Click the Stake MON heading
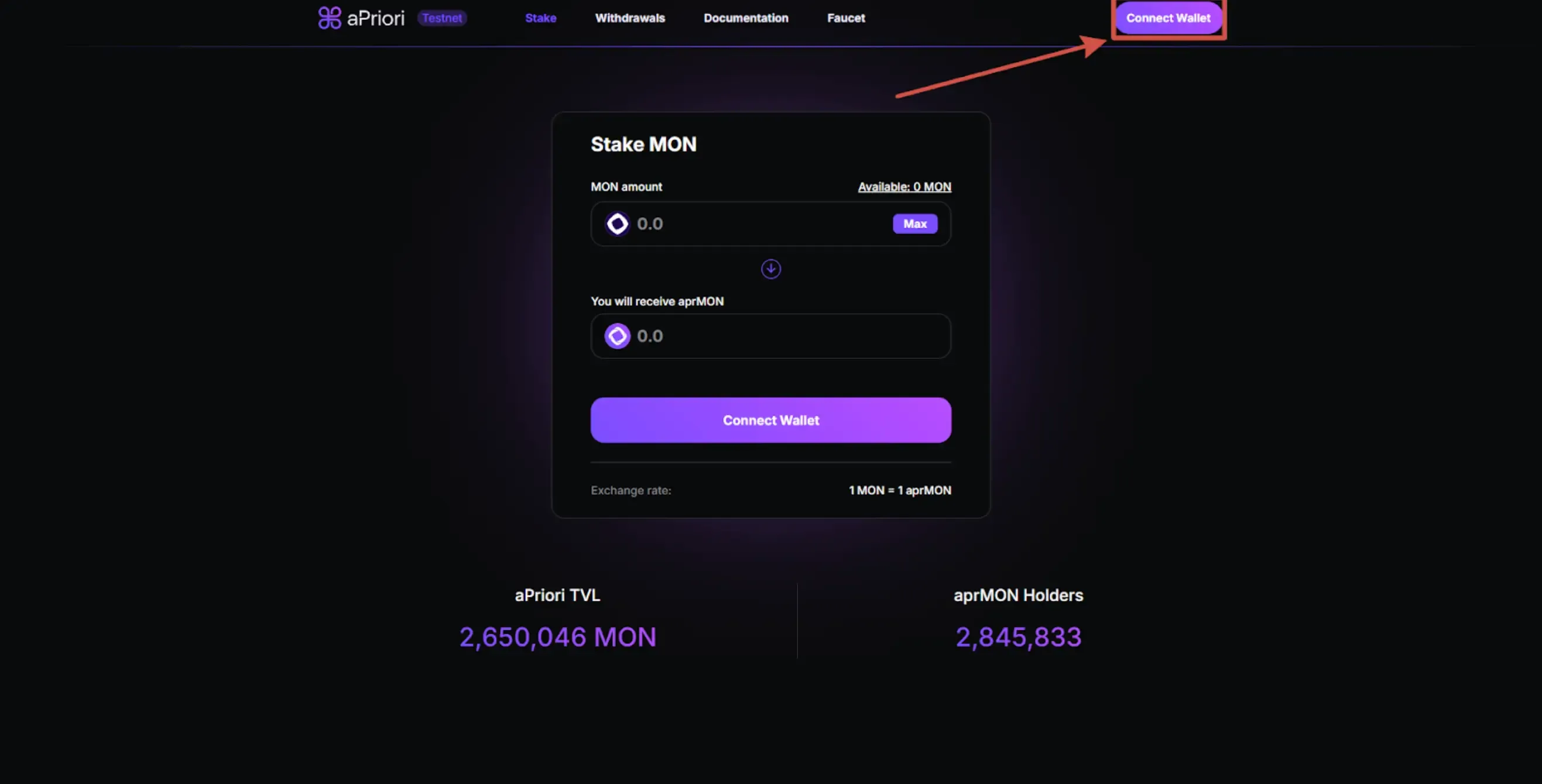The height and width of the screenshot is (784, 1542). pyautogui.click(x=643, y=145)
